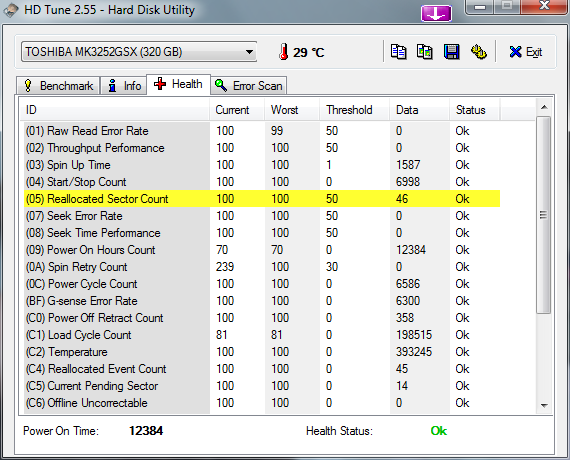Select the (C0) Power Off Retract Count row
Image resolution: width=570 pixels, height=460 pixels.
[262, 318]
